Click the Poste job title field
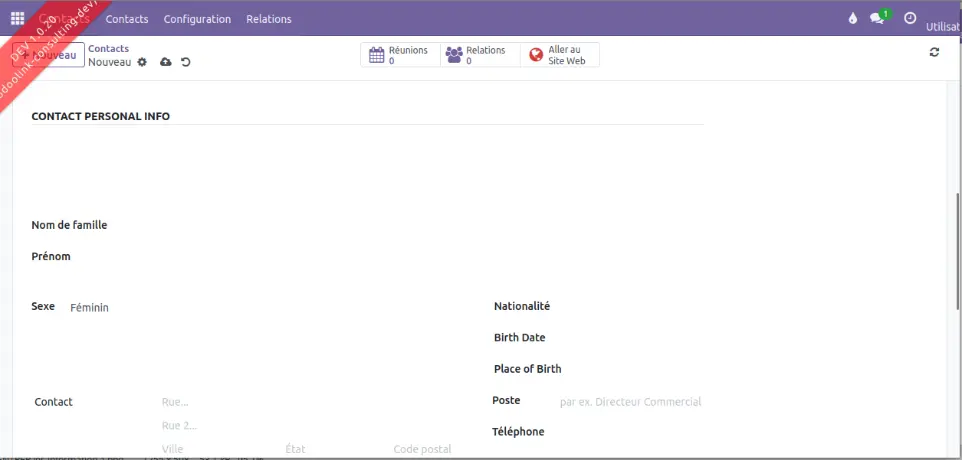 [x=630, y=402]
